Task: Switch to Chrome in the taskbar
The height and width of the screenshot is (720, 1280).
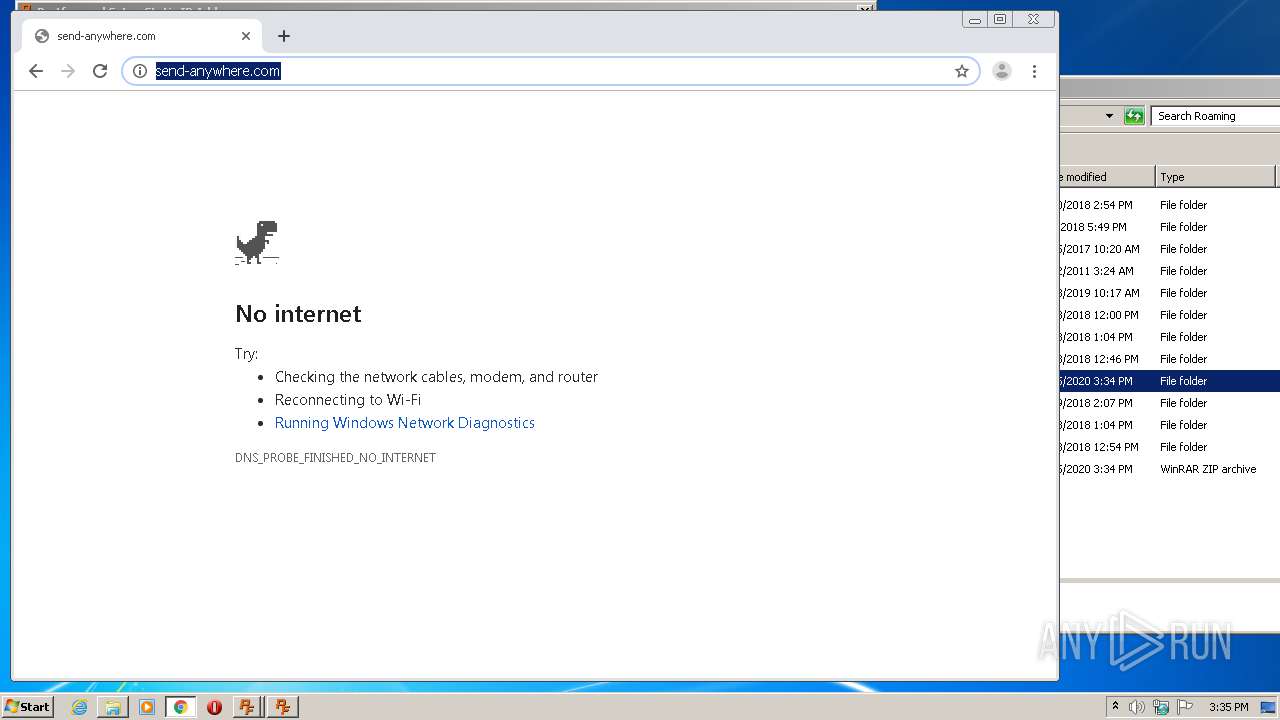Action: [181, 707]
